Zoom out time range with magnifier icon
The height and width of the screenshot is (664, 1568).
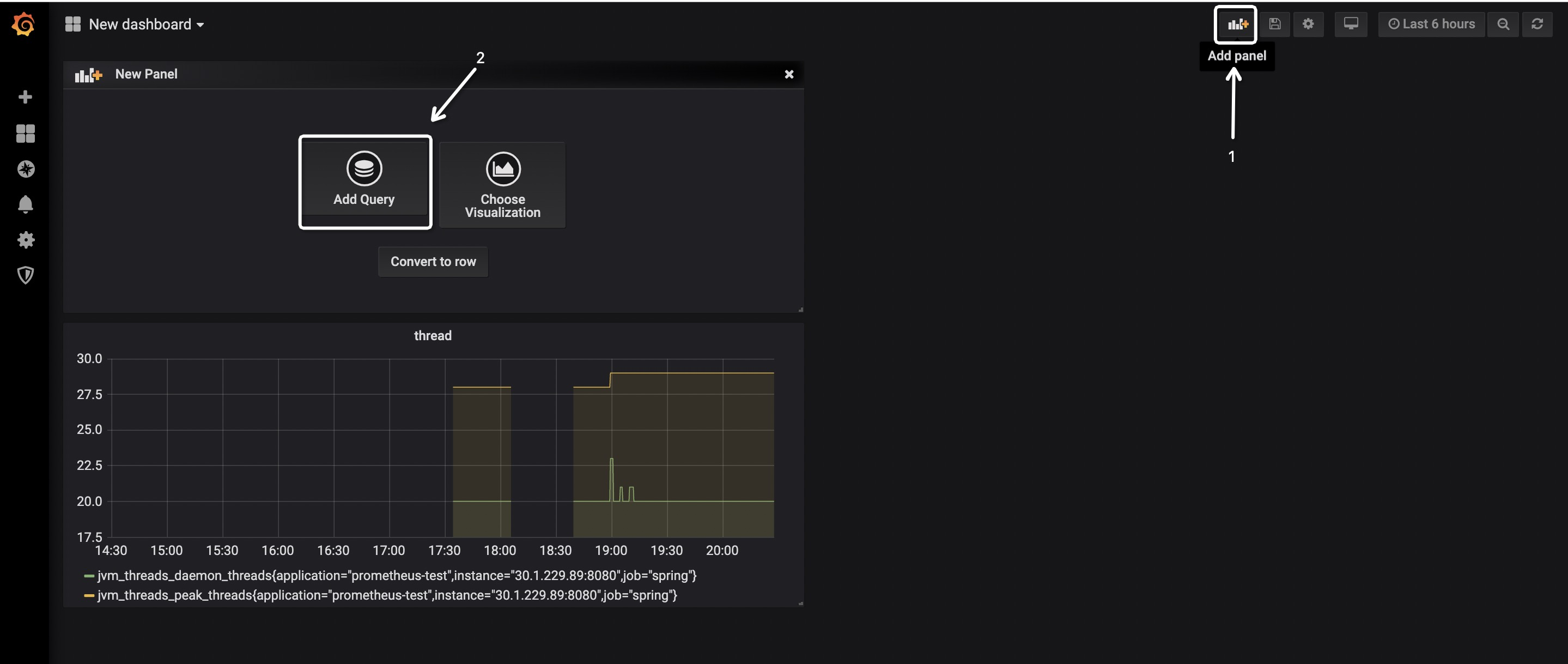1503,25
